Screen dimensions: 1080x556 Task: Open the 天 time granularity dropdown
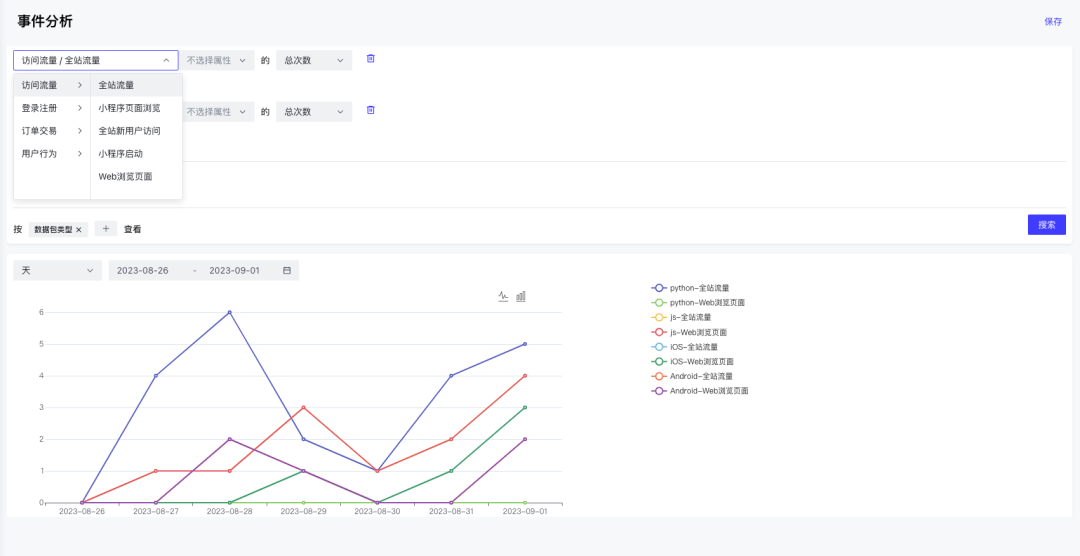pos(57,271)
